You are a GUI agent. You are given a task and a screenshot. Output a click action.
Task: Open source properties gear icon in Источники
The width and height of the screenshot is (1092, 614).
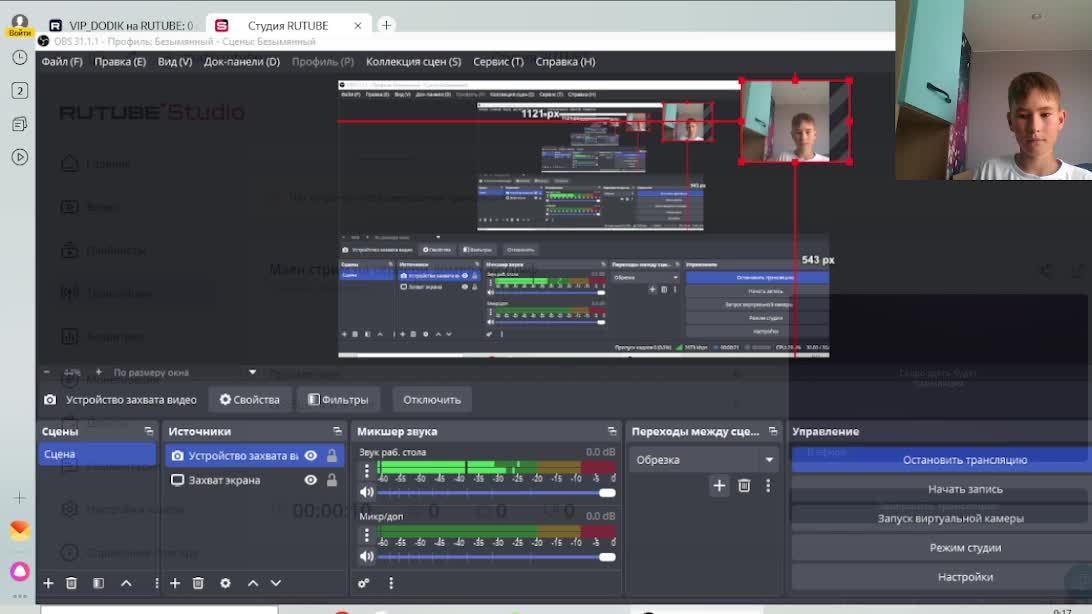225,583
